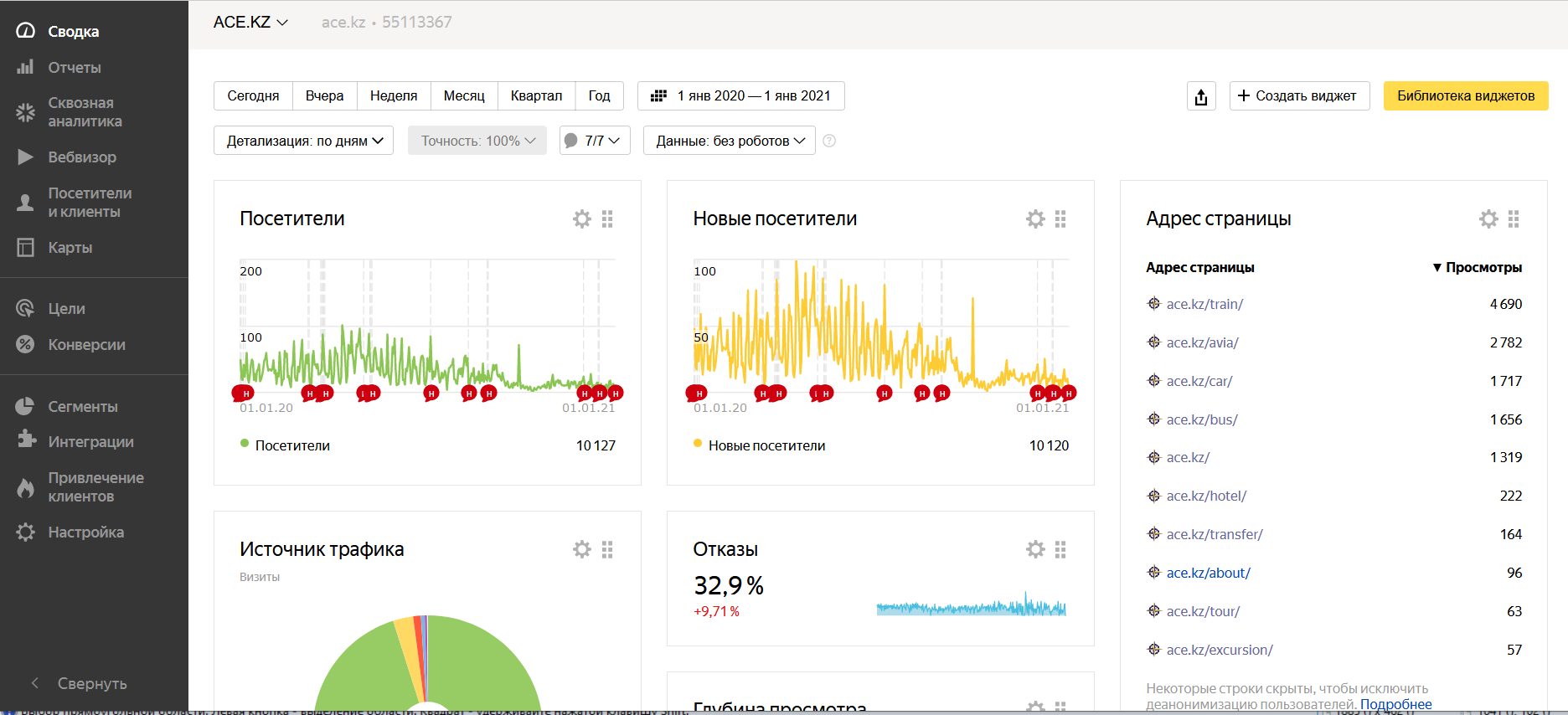Toggle green Посетители legend dot

pos(245,444)
